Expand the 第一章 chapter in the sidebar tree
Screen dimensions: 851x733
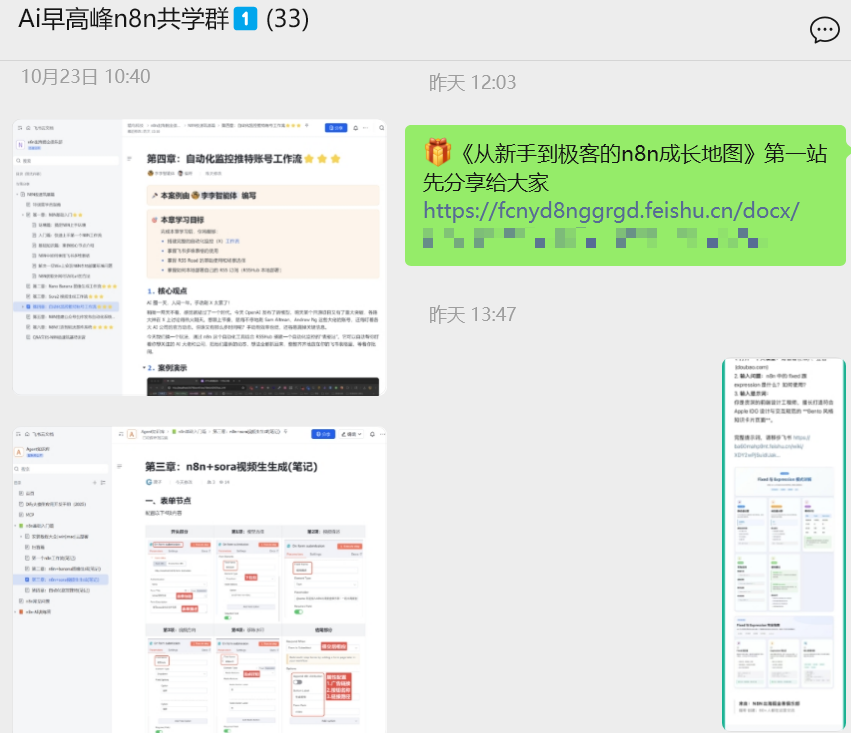(x=21, y=213)
